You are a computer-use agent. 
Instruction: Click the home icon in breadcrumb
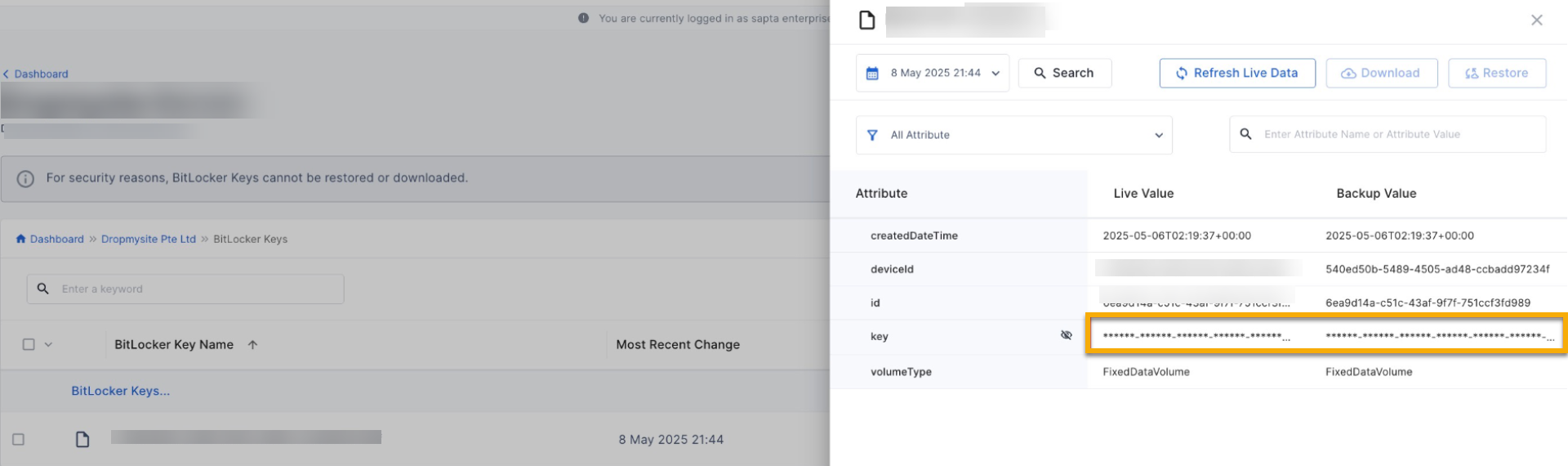pos(20,239)
